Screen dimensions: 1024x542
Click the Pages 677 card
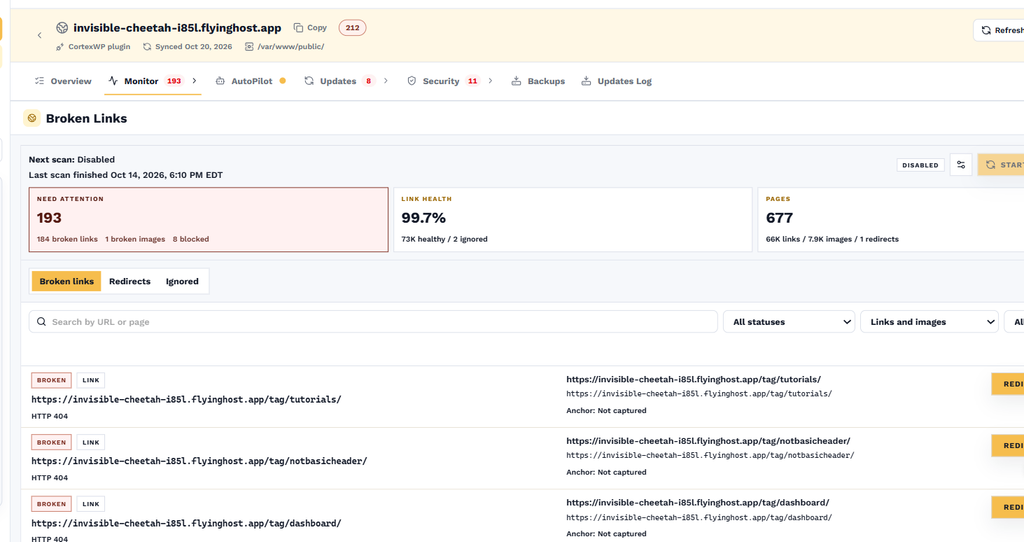click(891, 219)
